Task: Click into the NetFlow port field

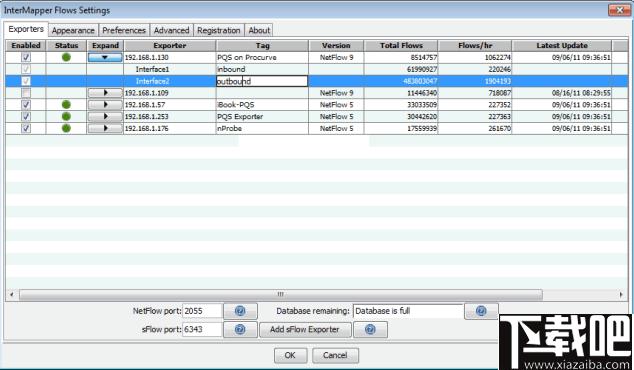Action: click(x=202, y=311)
